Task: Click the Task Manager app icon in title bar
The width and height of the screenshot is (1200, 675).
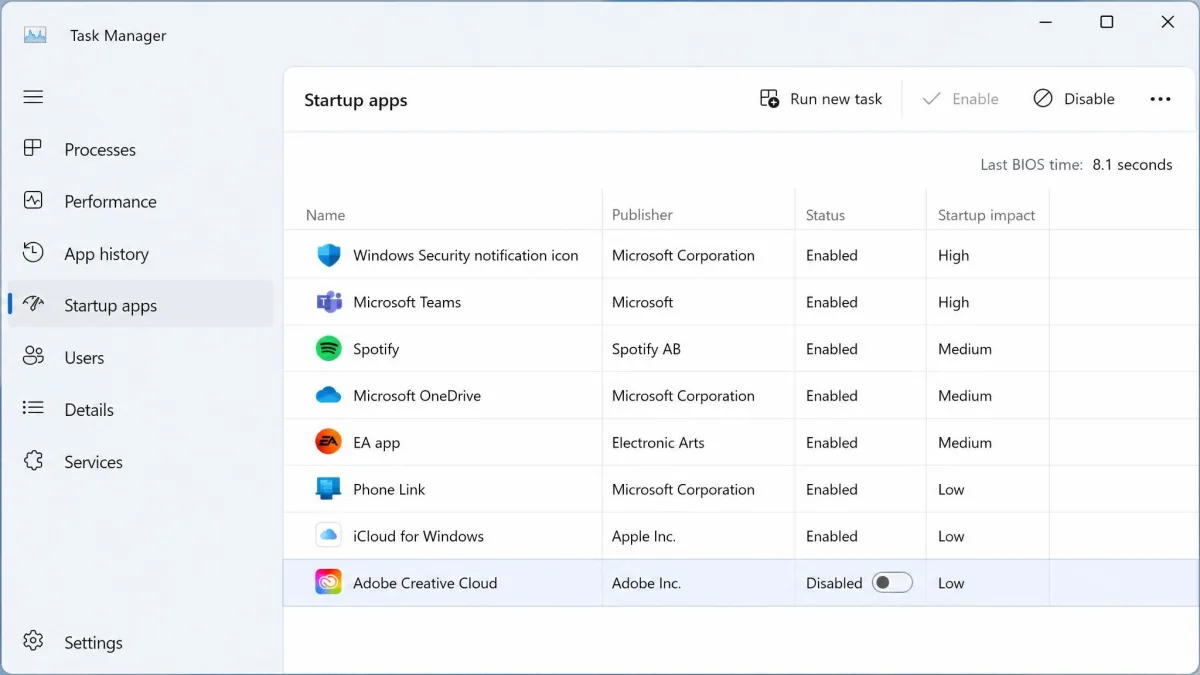Action: (35, 35)
